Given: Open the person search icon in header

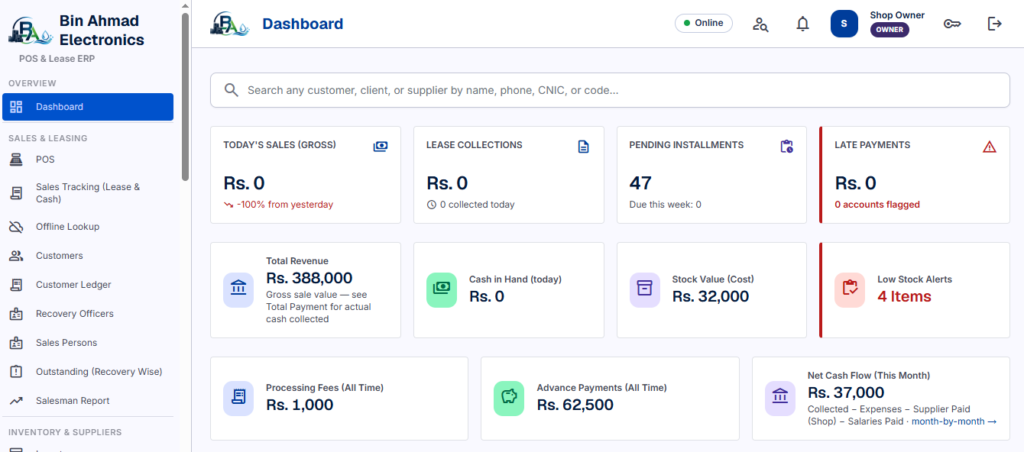Looking at the screenshot, I should pyautogui.click(x=760, y=24).
